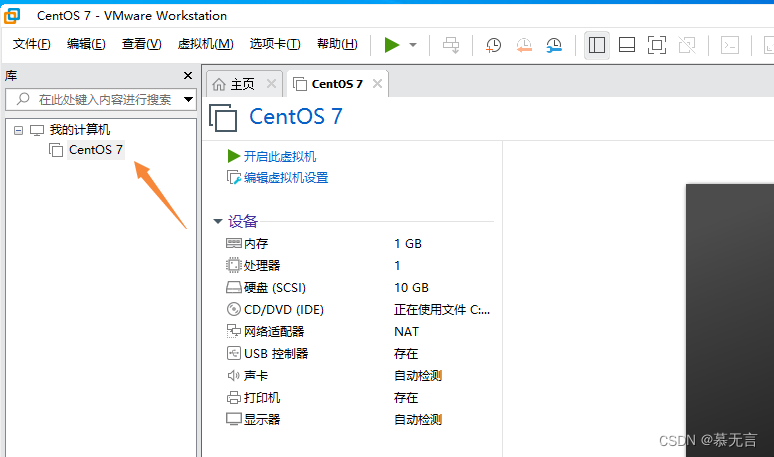Toggle the thumbnail bar view icon
The width and height of the screenshot is (774, 457).
point(627,45)
